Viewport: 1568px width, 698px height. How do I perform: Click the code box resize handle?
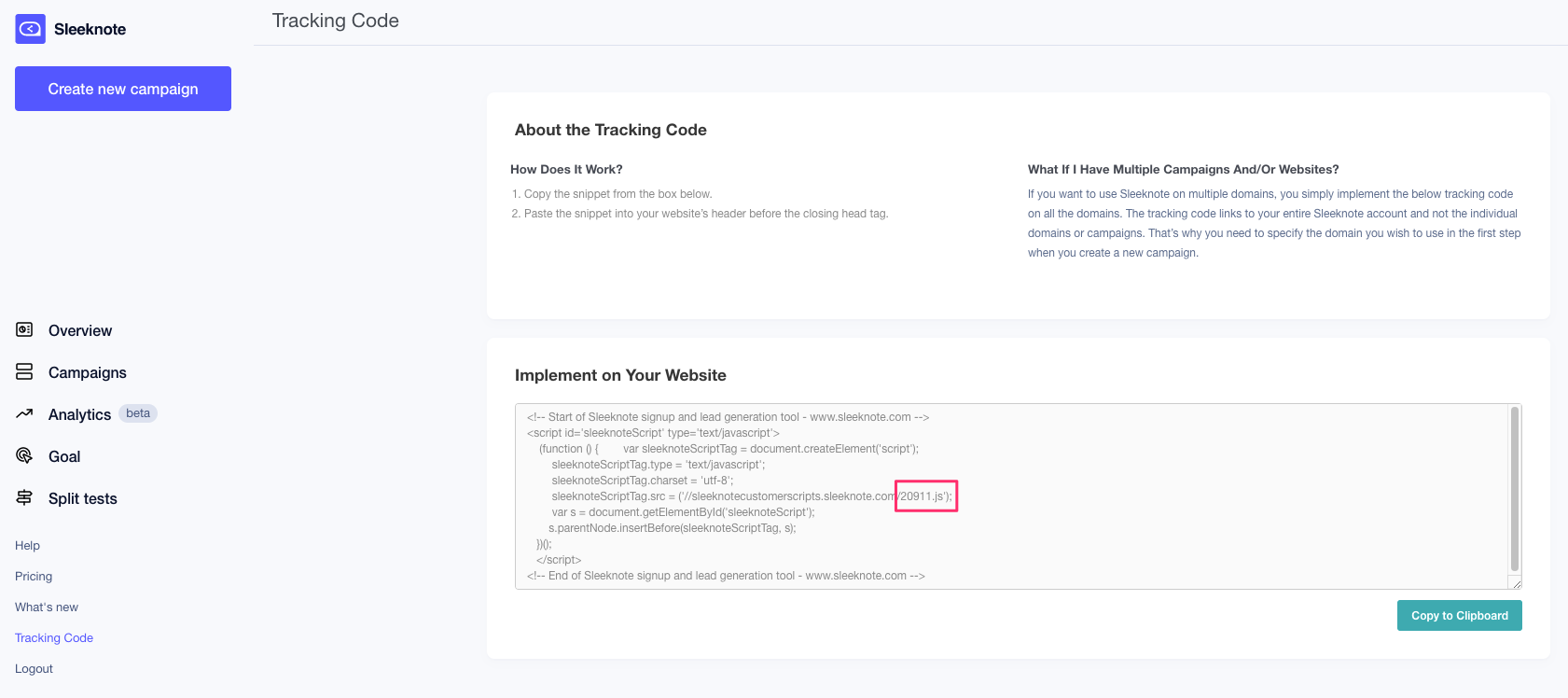(x=1516, y=583)
